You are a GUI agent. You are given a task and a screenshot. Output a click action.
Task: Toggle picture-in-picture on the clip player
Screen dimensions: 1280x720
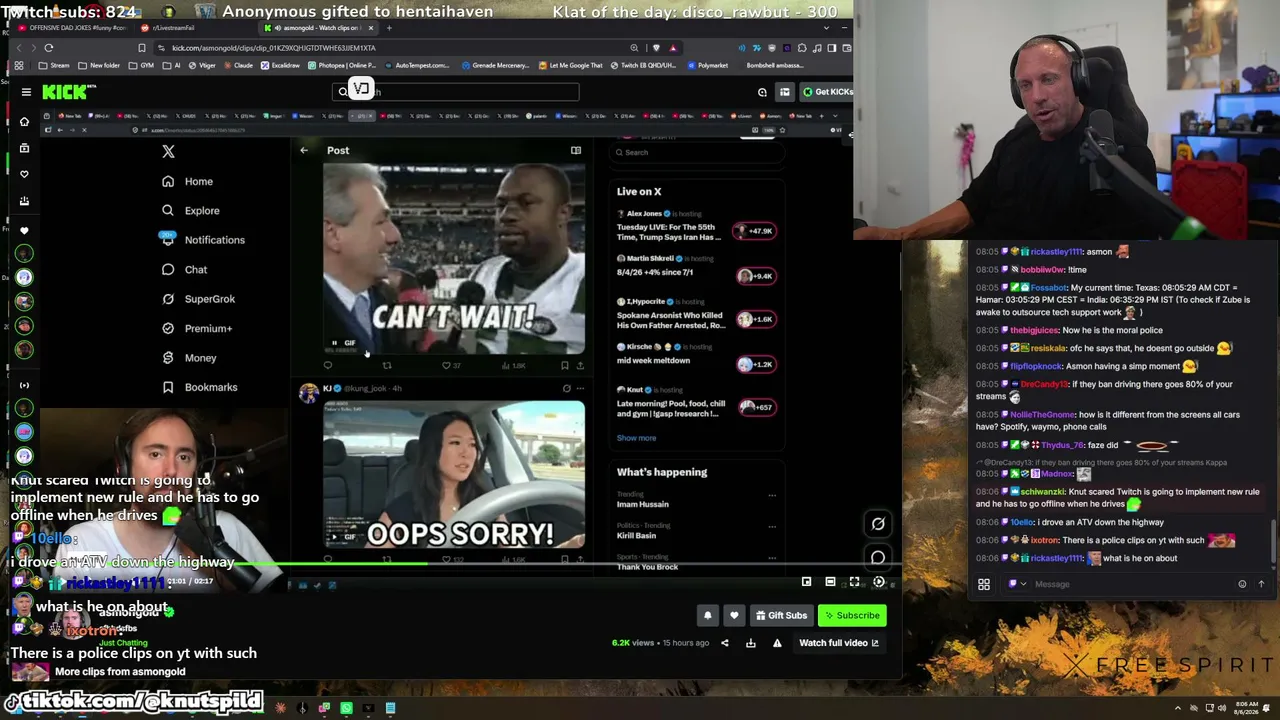[806, 582]
